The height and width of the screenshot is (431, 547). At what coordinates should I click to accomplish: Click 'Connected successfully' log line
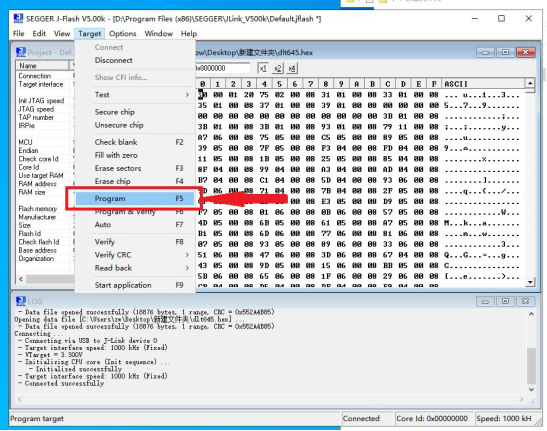coord(61,383)
